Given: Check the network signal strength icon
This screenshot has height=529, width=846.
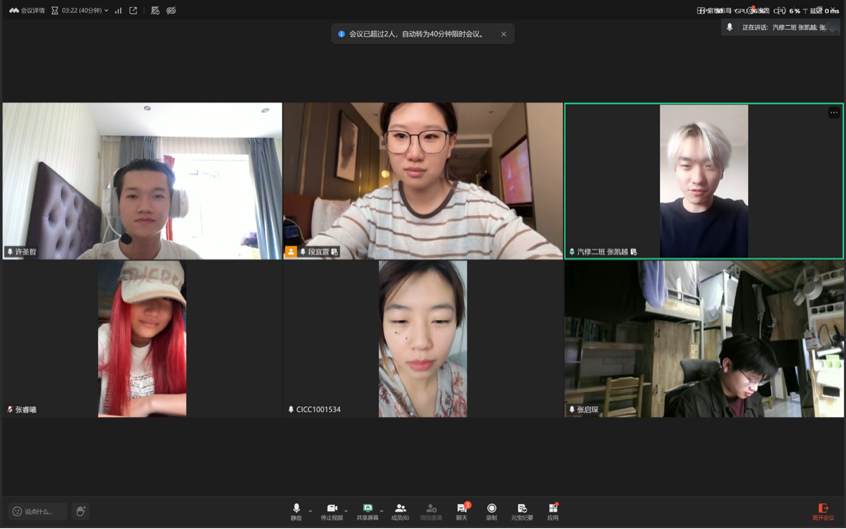Looking at the screenshot, I should pyautogui.click(x=118, y=10).
